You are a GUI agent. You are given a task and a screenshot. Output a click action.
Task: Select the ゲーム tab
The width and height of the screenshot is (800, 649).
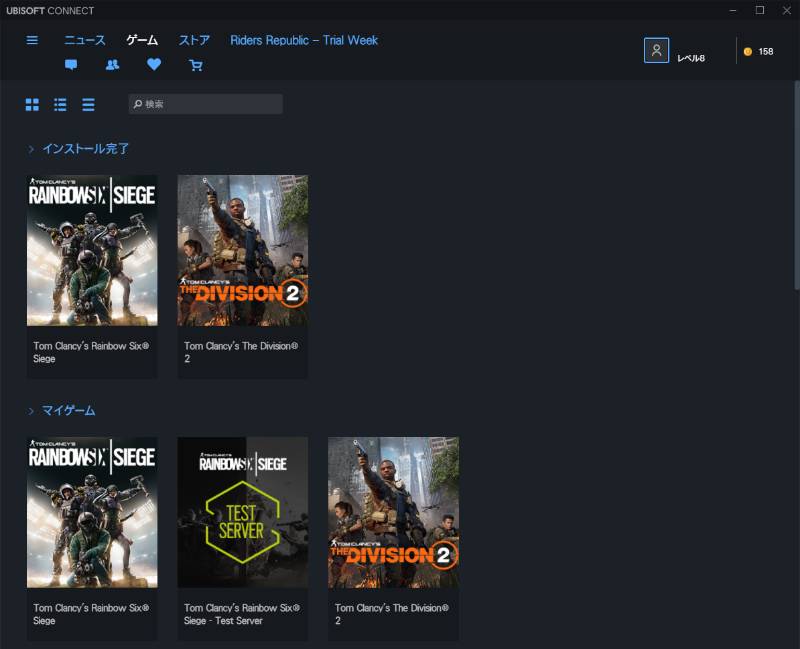tap(142, 40)
